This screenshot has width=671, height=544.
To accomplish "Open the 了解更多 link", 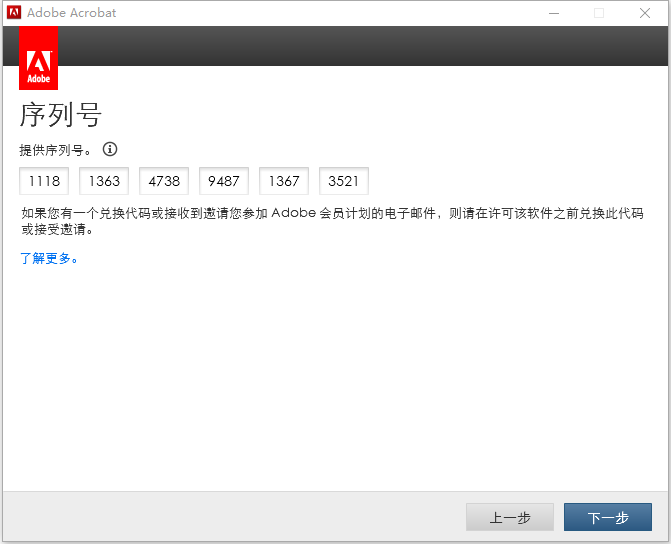I will 49,259.
